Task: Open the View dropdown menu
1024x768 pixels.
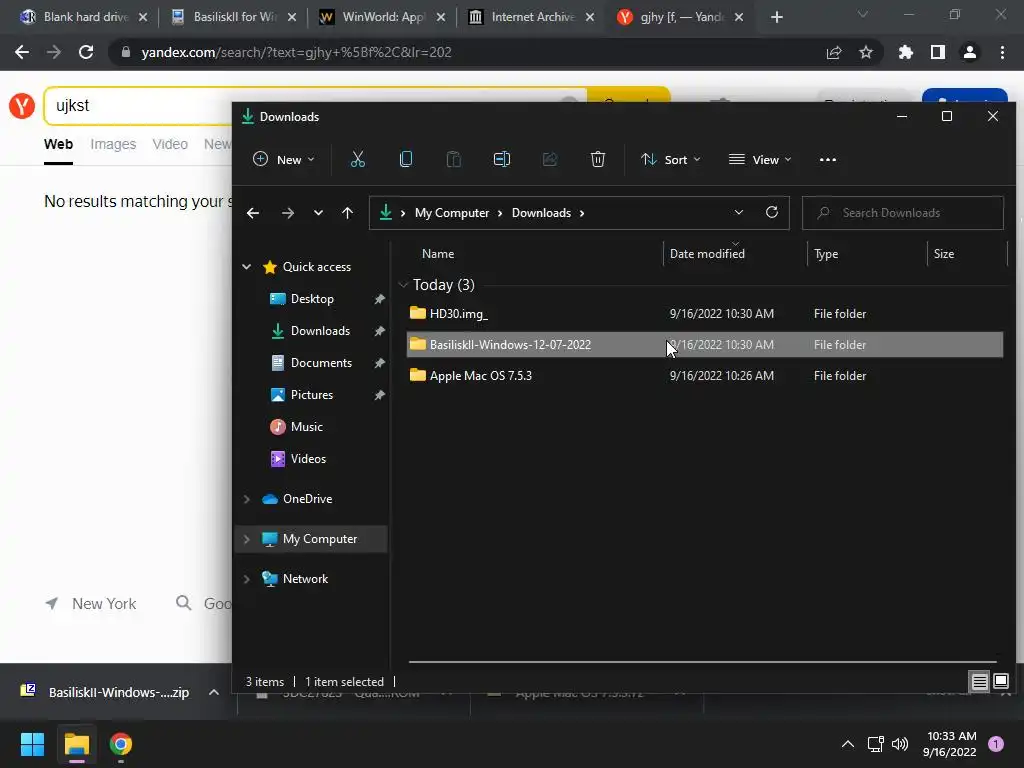Action: coord(760,159)
